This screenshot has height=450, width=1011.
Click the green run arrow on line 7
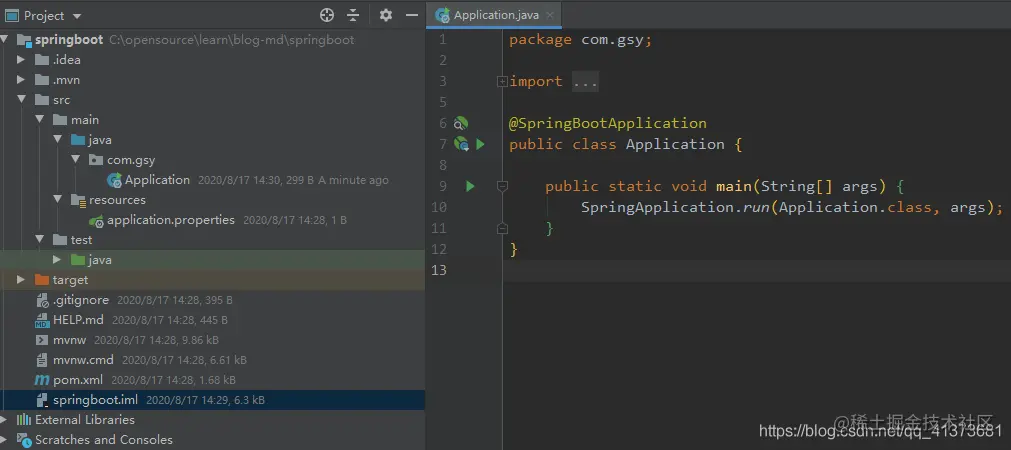[x=480, y=144]
